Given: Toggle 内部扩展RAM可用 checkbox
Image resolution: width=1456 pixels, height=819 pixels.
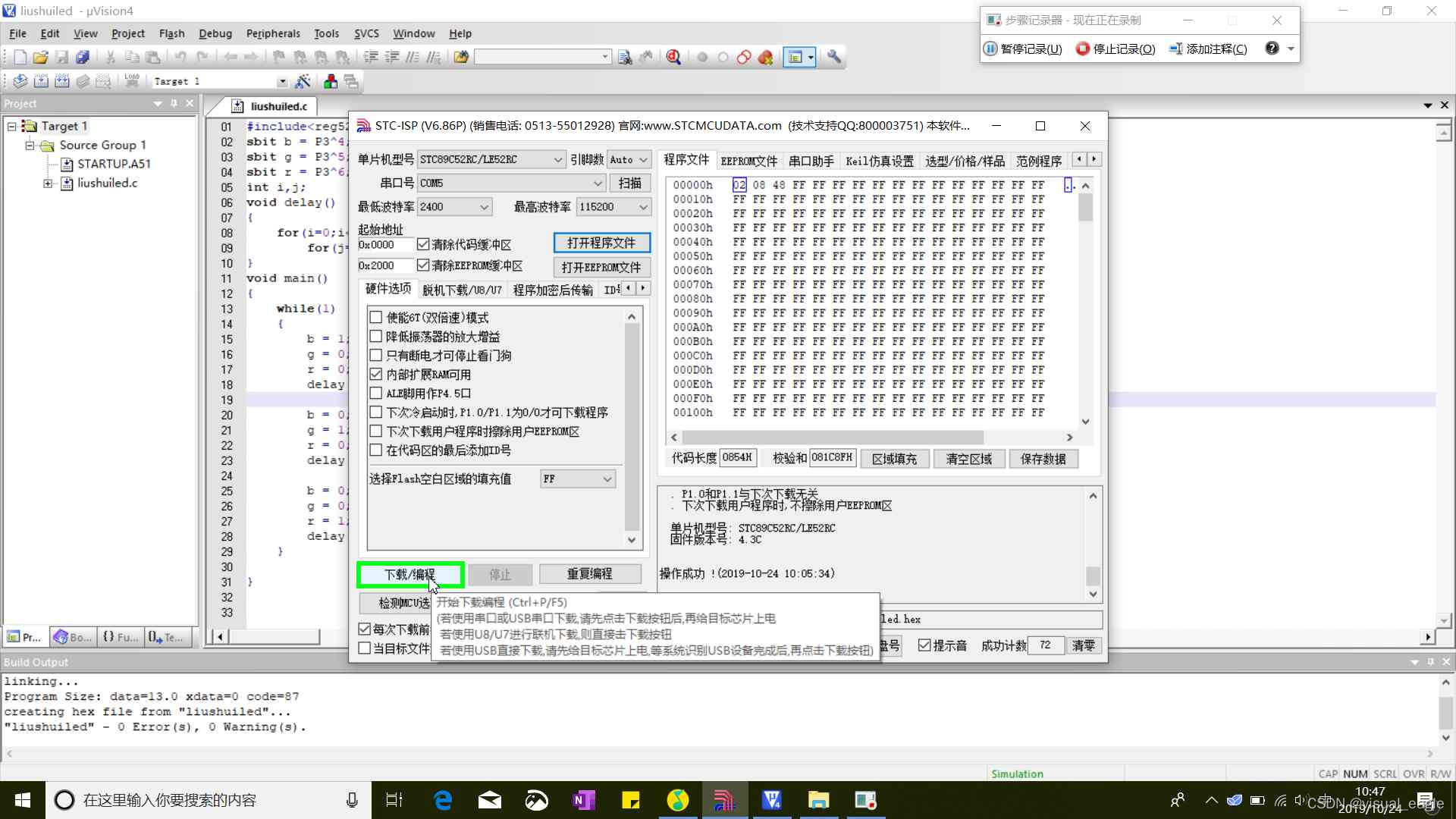Looking at the screenshot, I should click(x=376, y=374).
